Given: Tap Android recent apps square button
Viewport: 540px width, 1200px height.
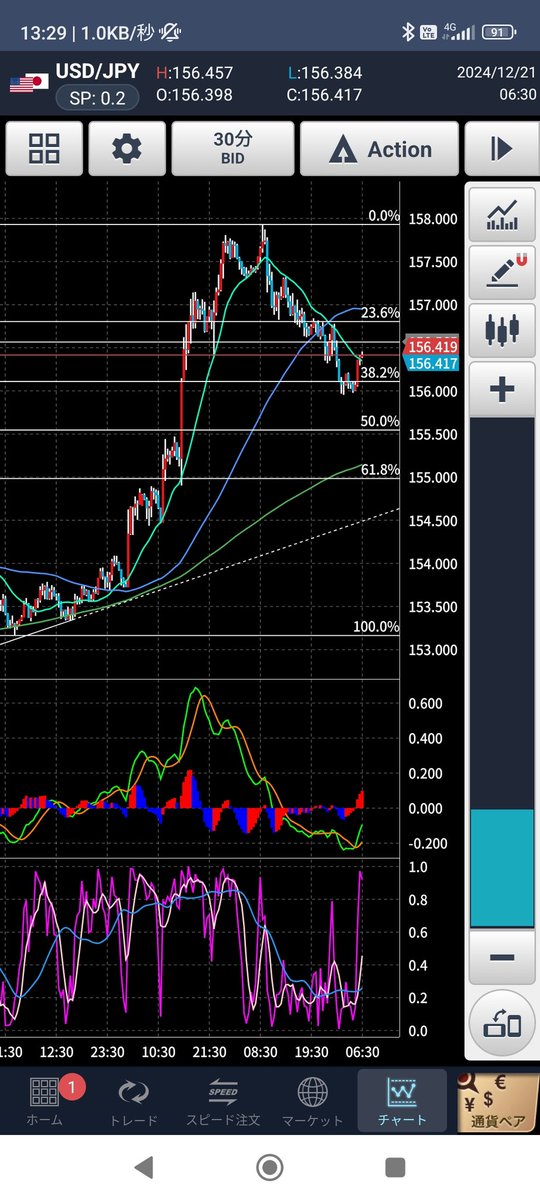Looking at the screenshot, I should pos(395,1166).
